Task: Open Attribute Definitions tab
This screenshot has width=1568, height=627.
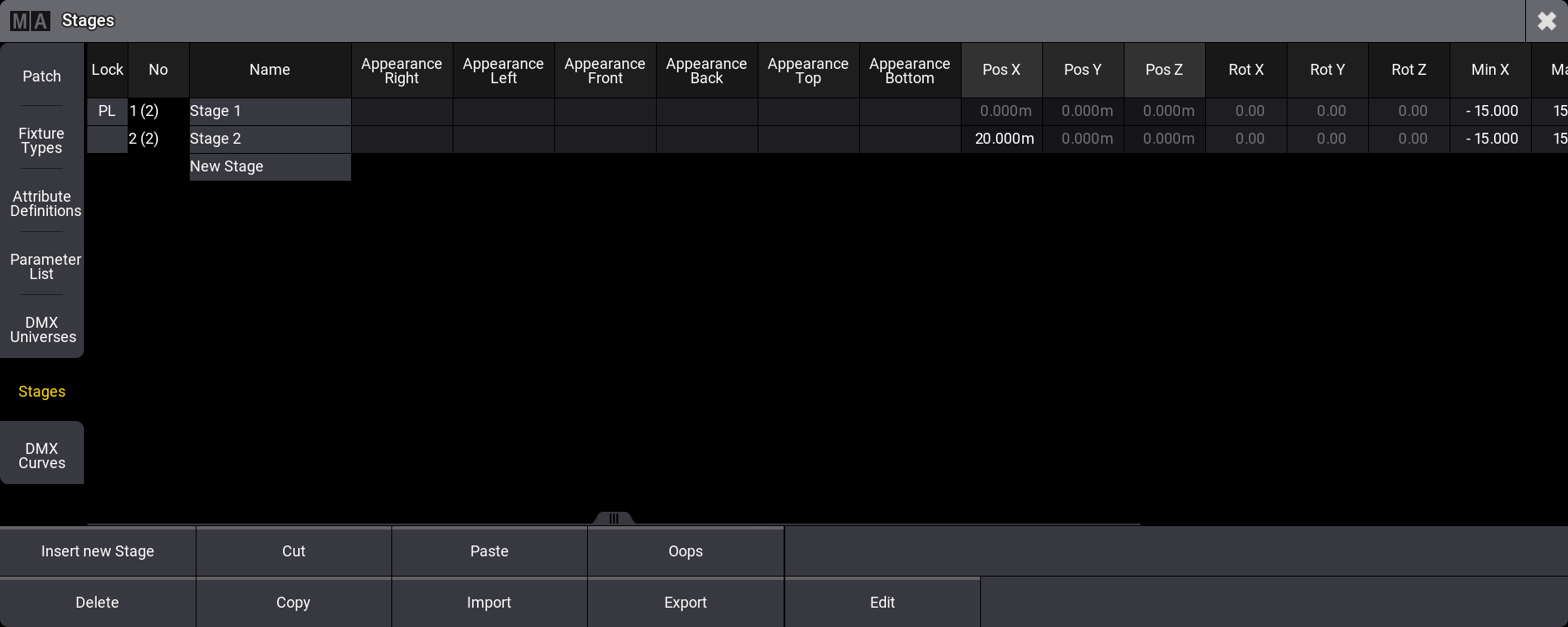Action: [42, 203]
